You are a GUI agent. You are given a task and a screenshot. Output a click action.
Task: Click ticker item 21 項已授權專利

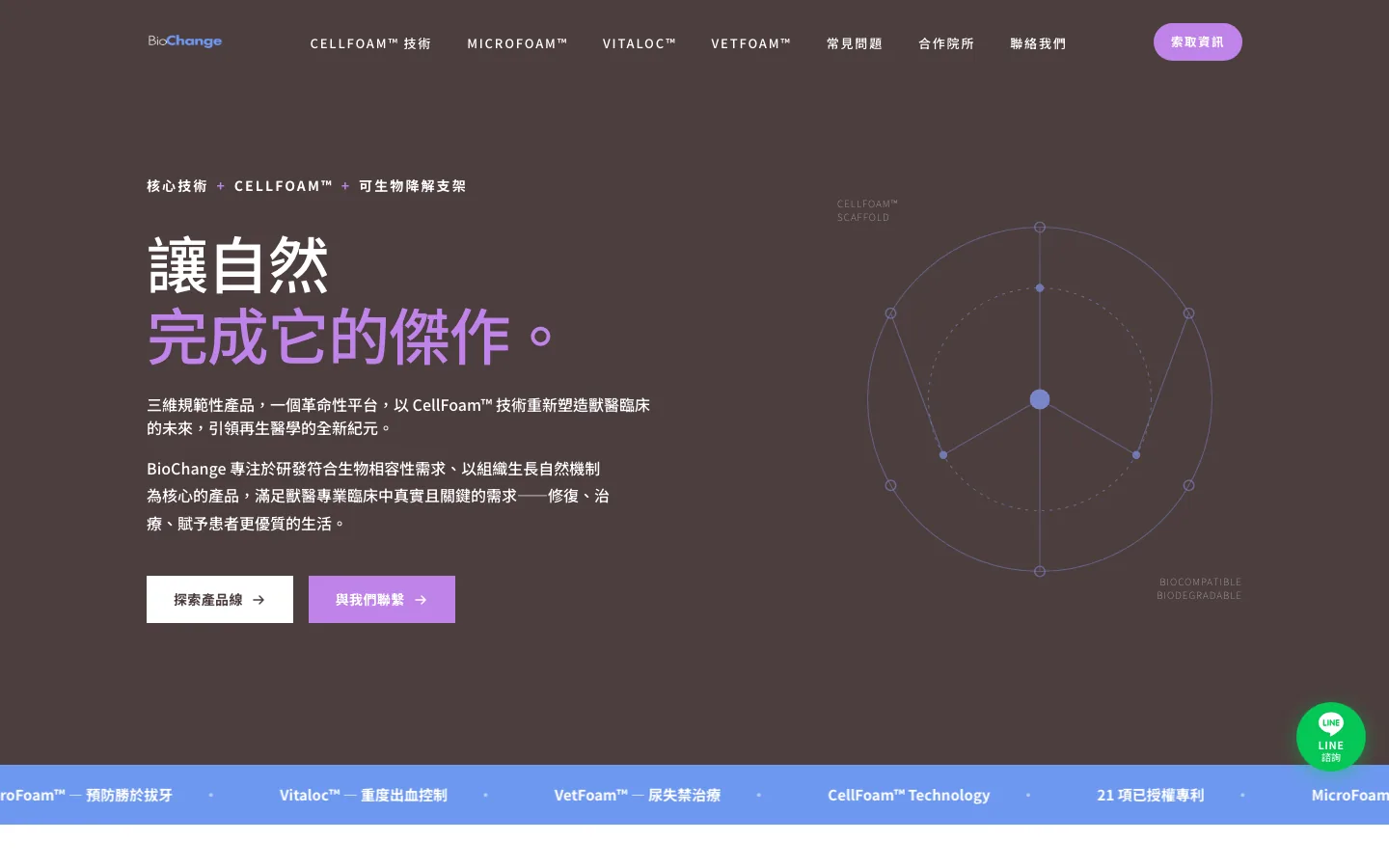(x=1151, y=796)
